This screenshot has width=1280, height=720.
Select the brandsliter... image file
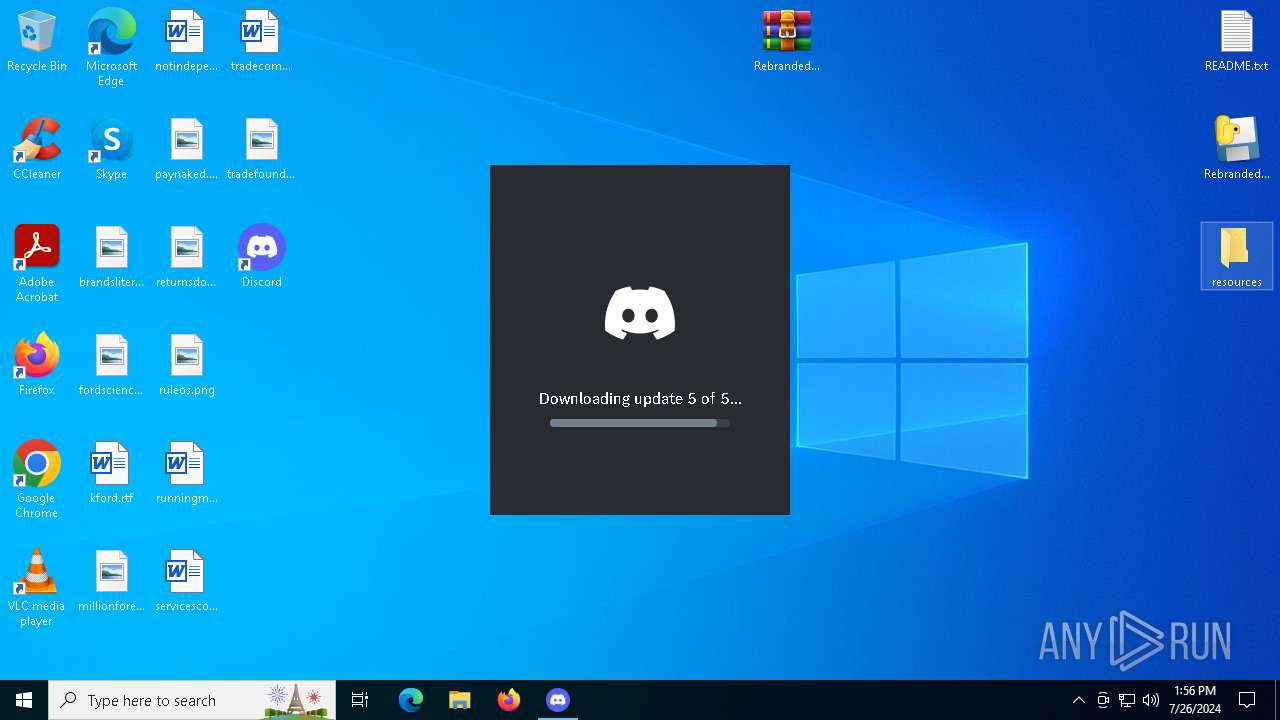tap(111, 257)
